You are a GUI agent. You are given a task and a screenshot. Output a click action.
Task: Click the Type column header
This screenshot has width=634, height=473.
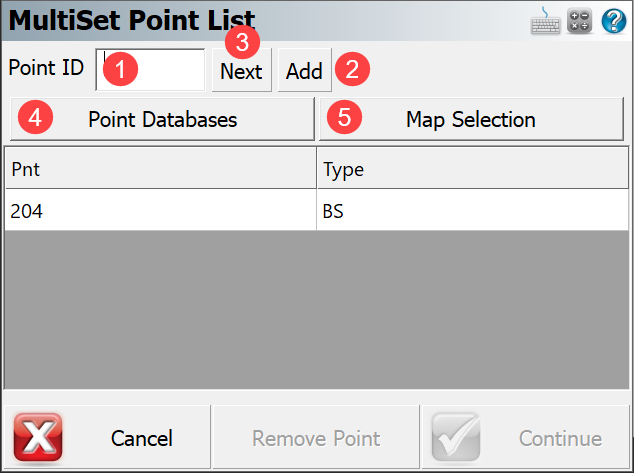473,169
